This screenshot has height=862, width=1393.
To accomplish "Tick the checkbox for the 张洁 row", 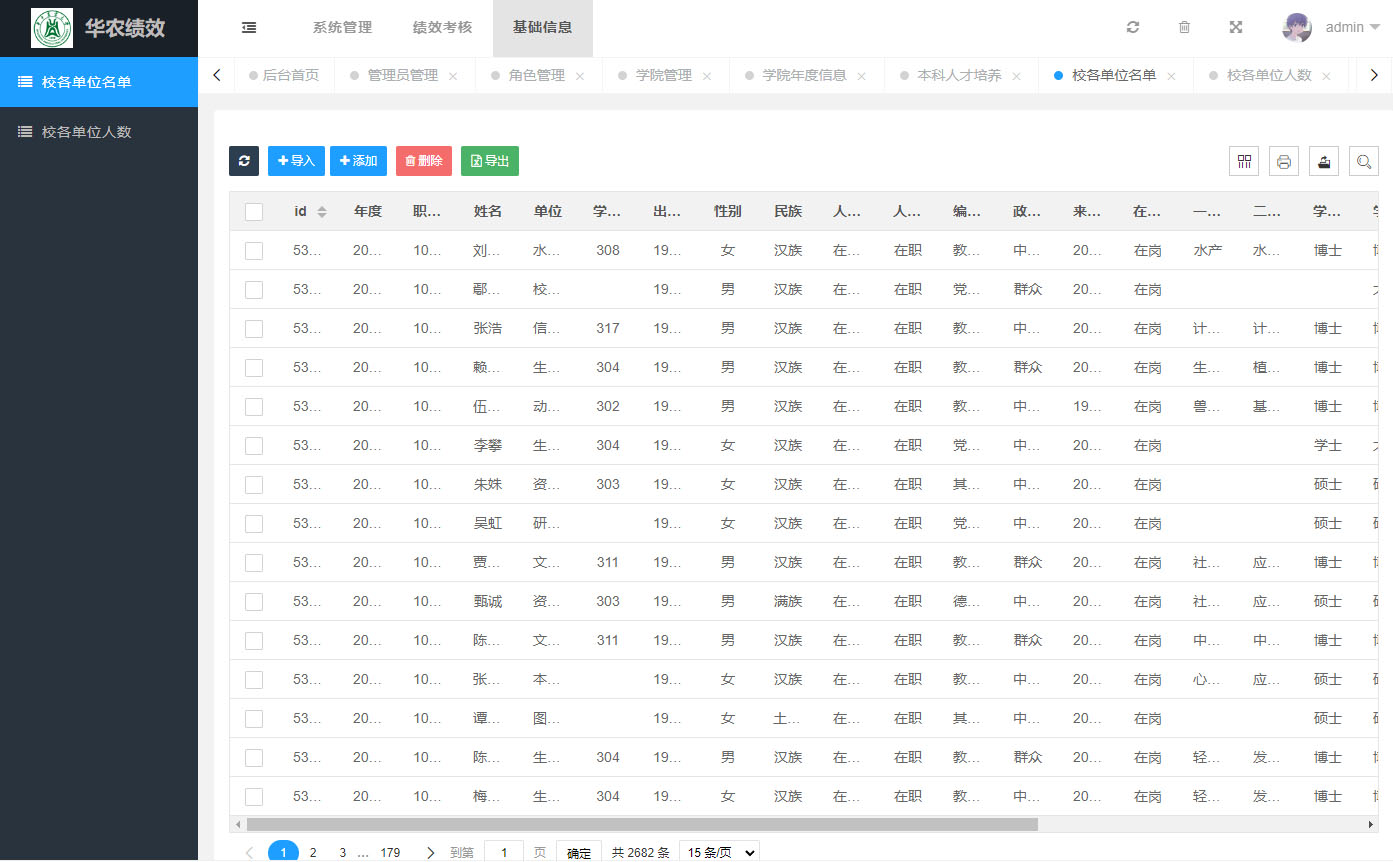I will pos(254,329).
